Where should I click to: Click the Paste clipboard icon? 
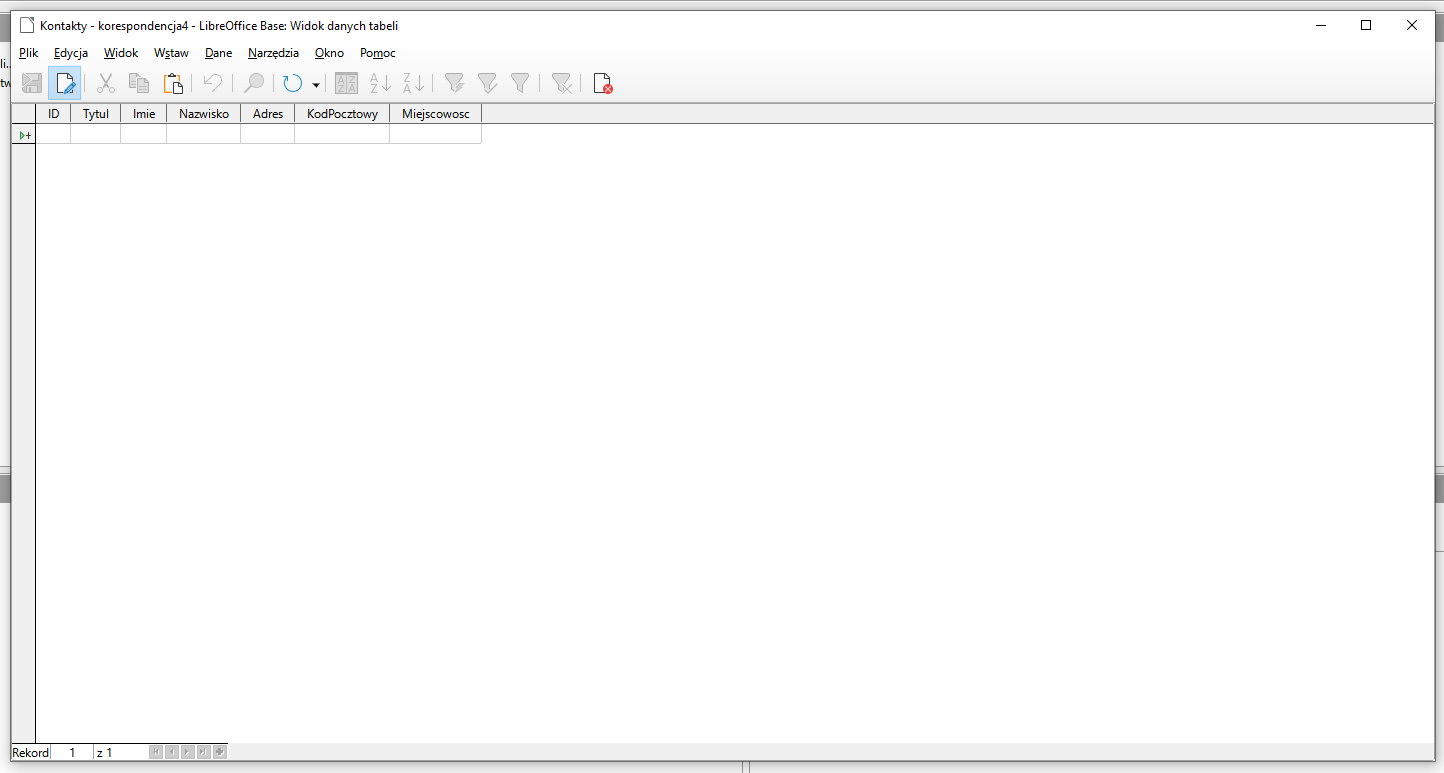(x=173, y=84)
